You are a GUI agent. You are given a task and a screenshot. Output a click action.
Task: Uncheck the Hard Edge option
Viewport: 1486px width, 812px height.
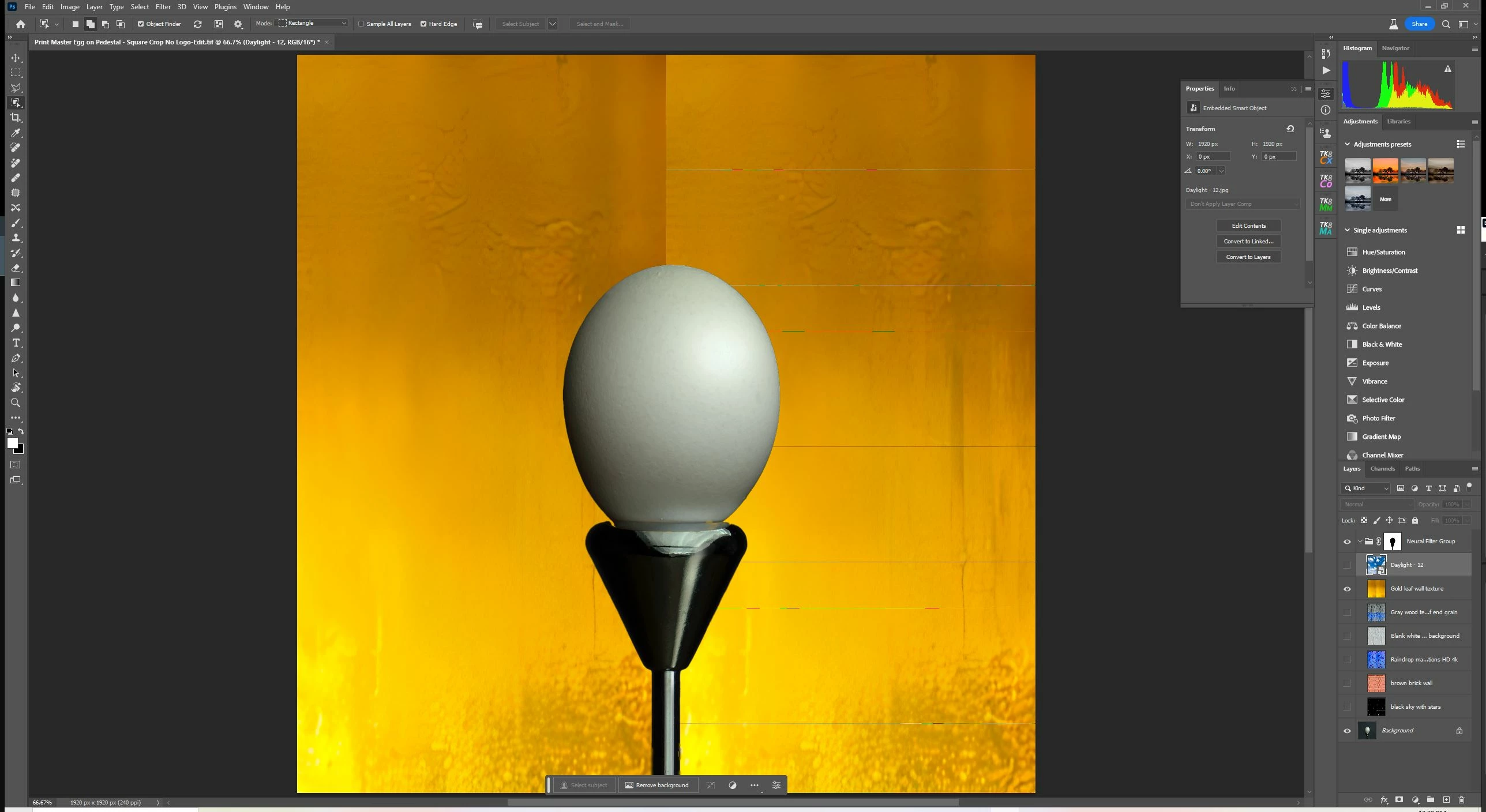coord(423,24)
